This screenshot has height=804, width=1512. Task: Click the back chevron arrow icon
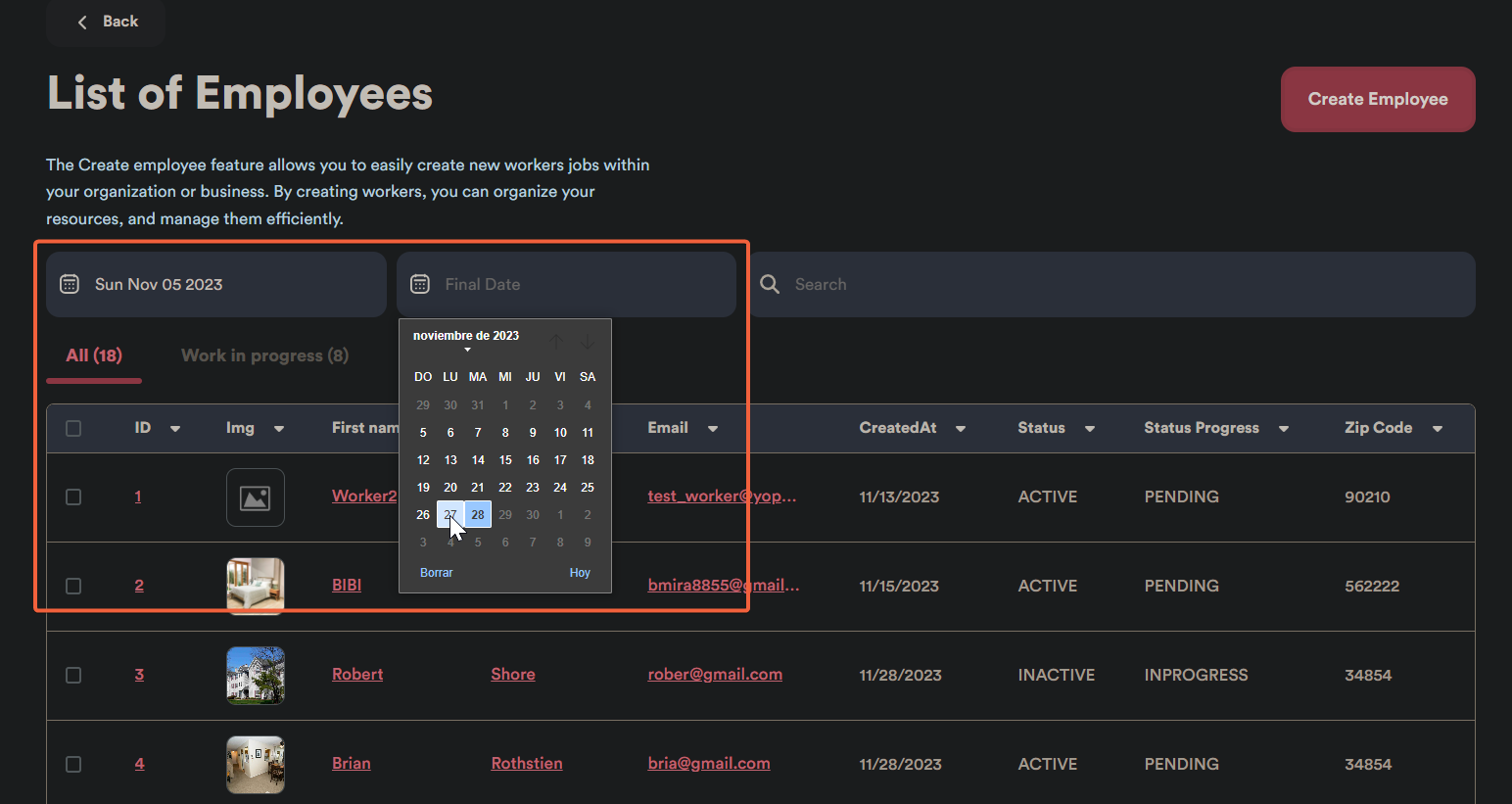82,22
